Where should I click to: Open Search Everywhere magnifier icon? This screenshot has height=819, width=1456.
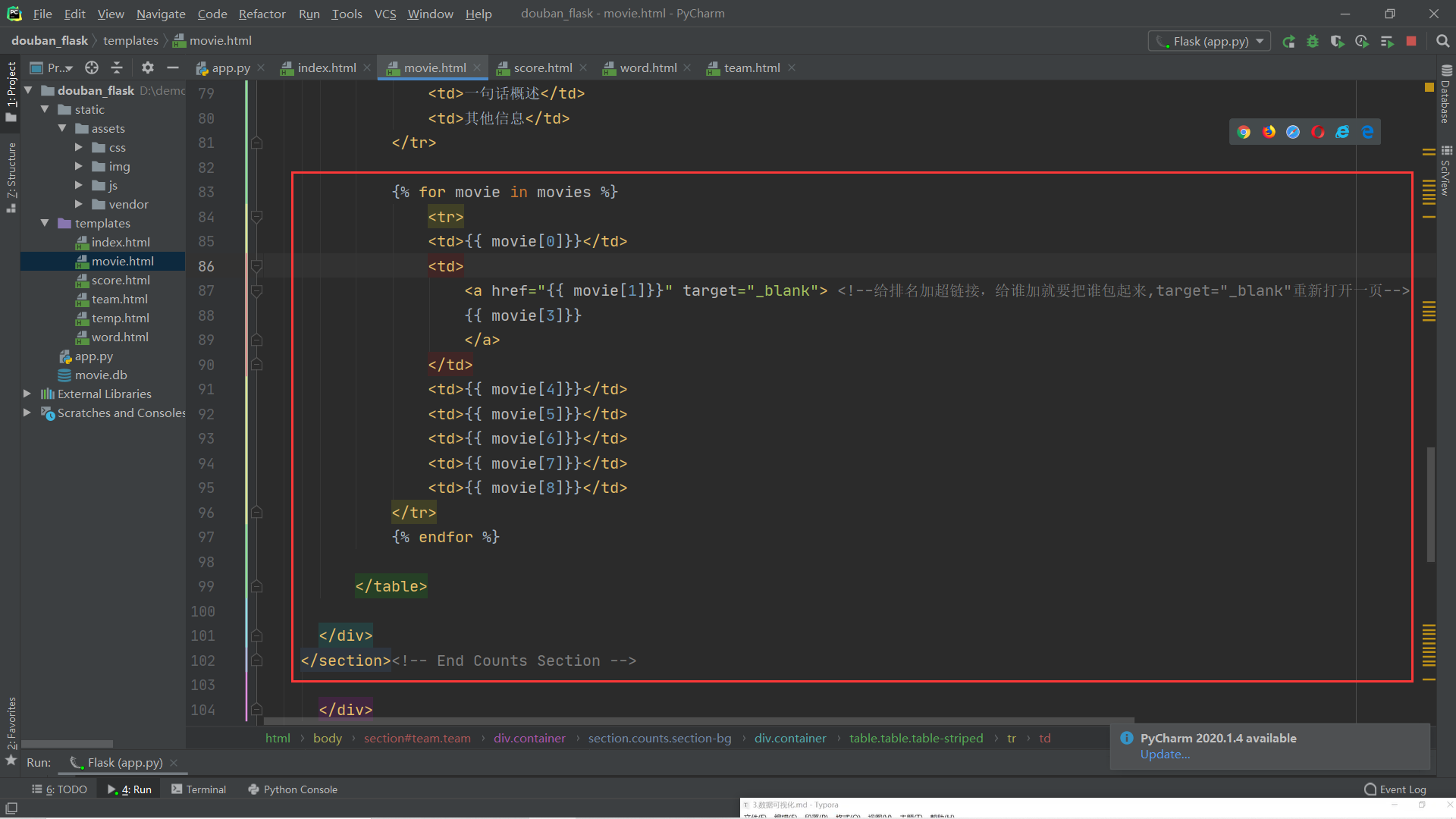point(1442,42)
